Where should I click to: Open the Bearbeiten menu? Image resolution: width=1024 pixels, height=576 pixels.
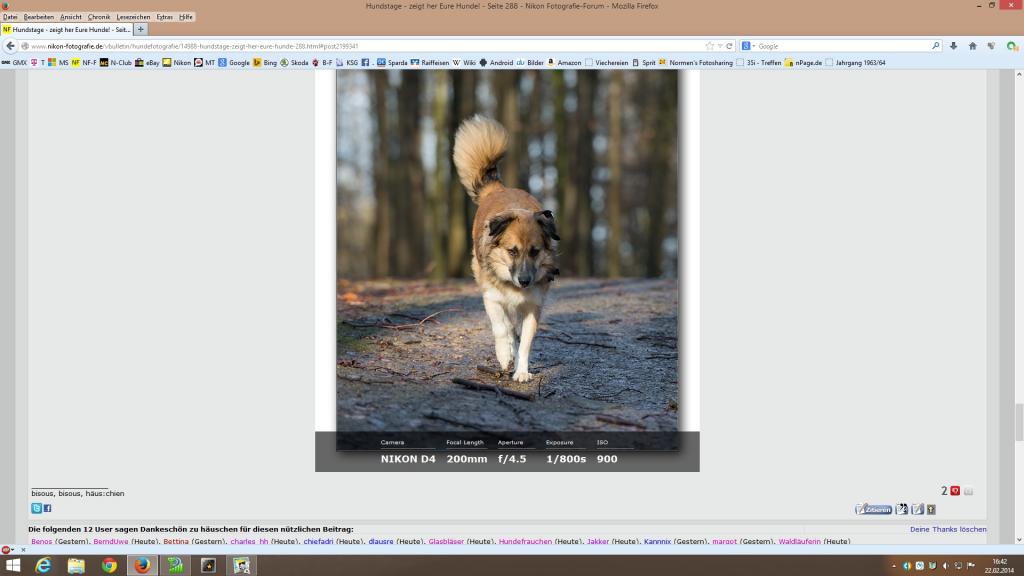[39, 17]
